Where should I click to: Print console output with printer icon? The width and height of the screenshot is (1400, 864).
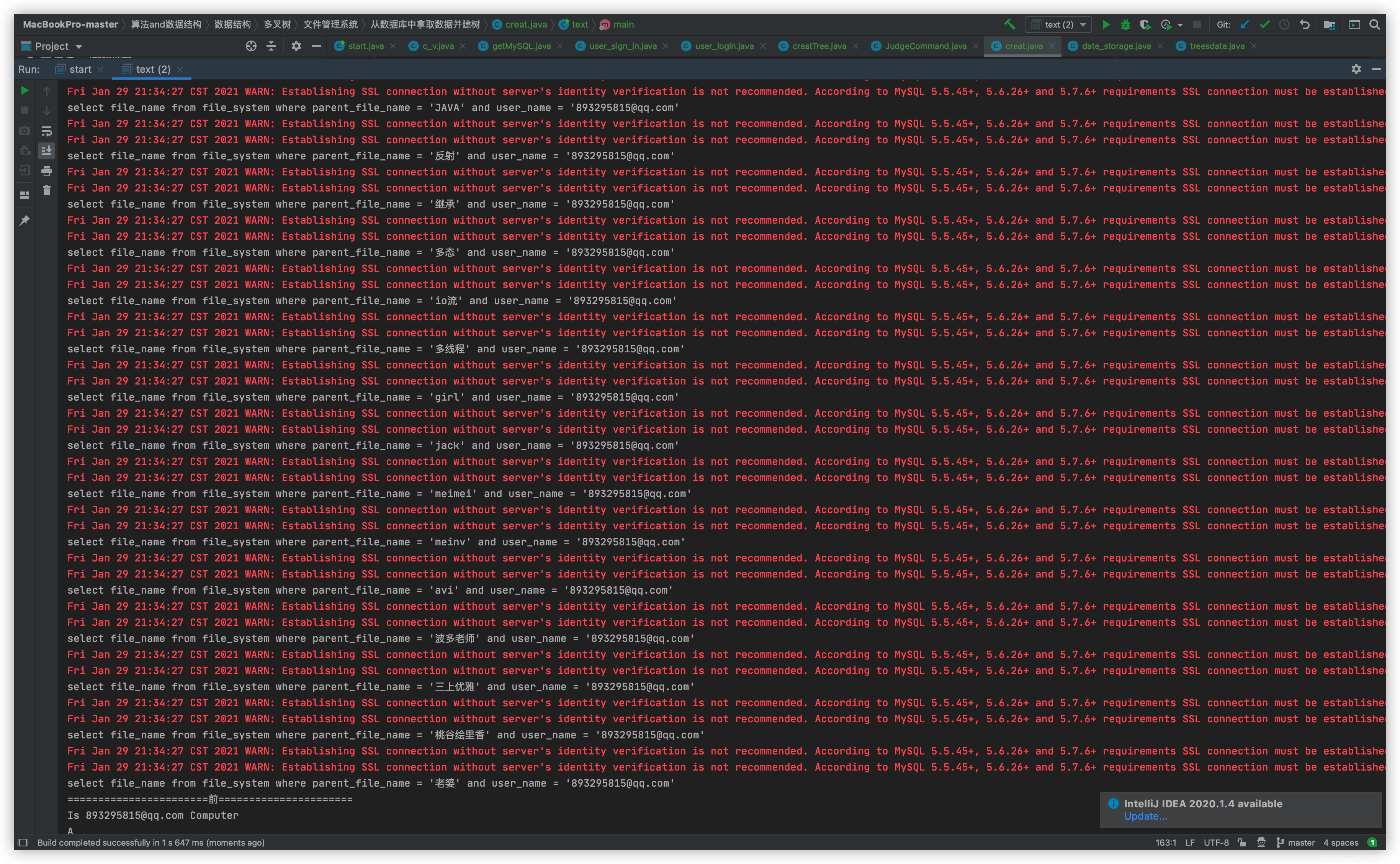(x=47, y=171)
